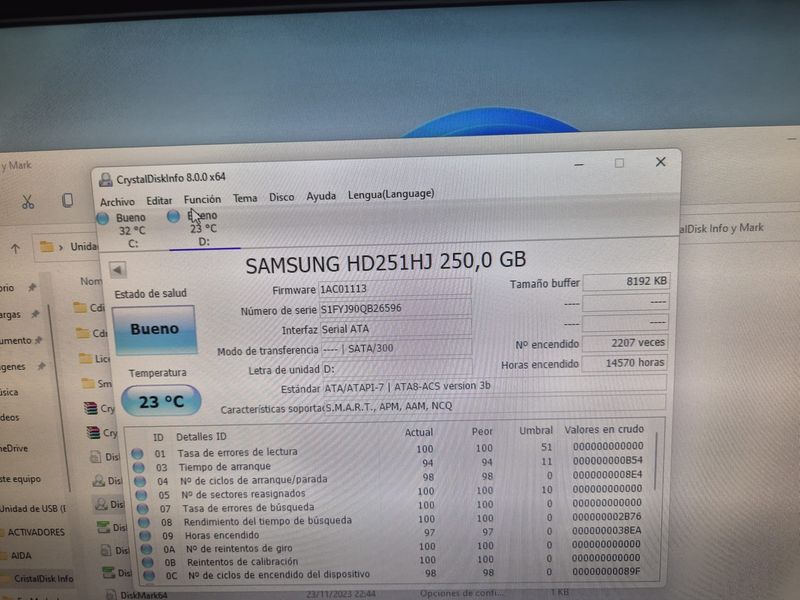
Task: Click the 2207 veces power-on count field
Action: [625, 343]
